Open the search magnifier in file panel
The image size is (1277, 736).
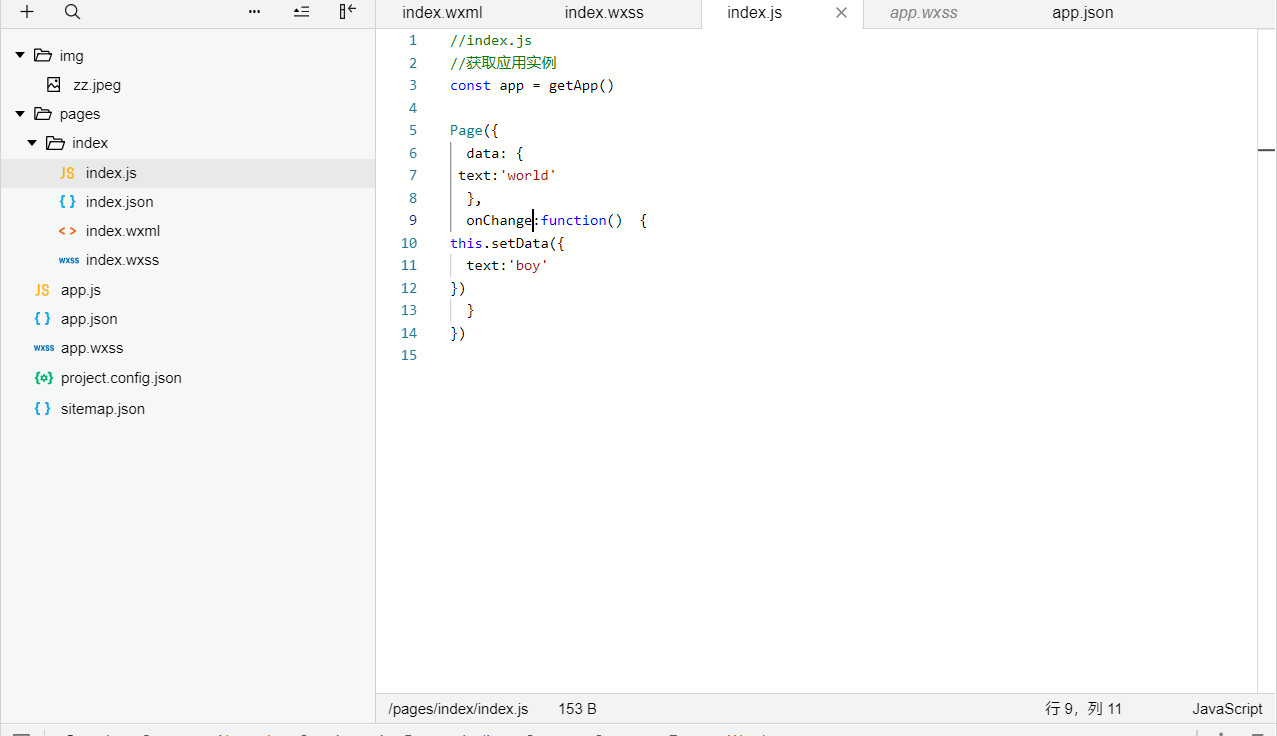click(x=72, y=12)
